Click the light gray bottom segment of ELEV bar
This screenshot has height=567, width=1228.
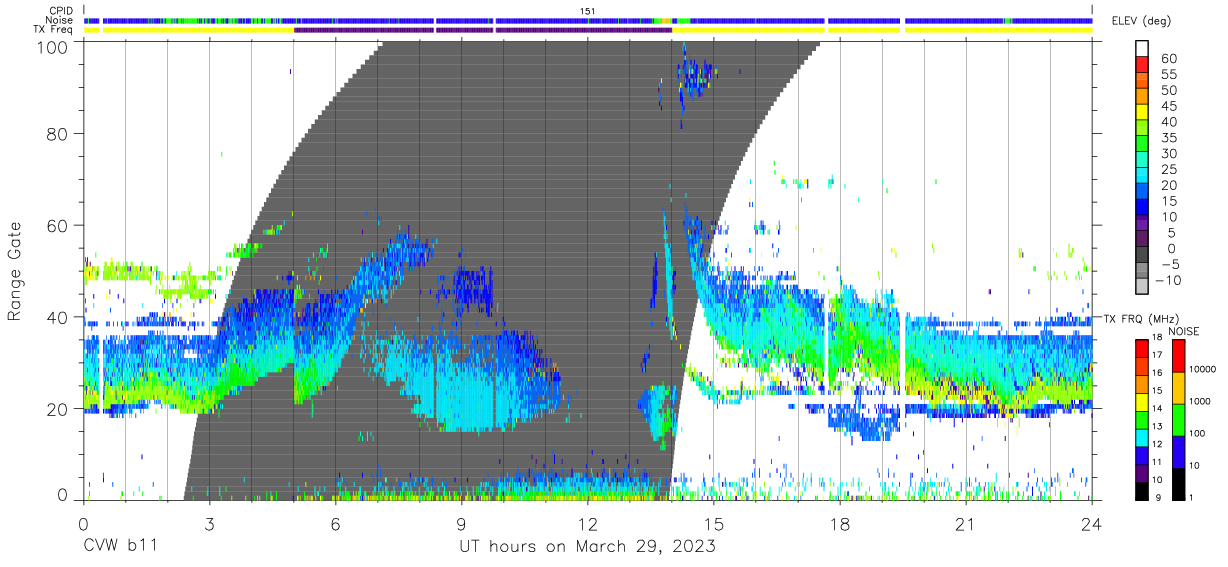(1142, 285)
